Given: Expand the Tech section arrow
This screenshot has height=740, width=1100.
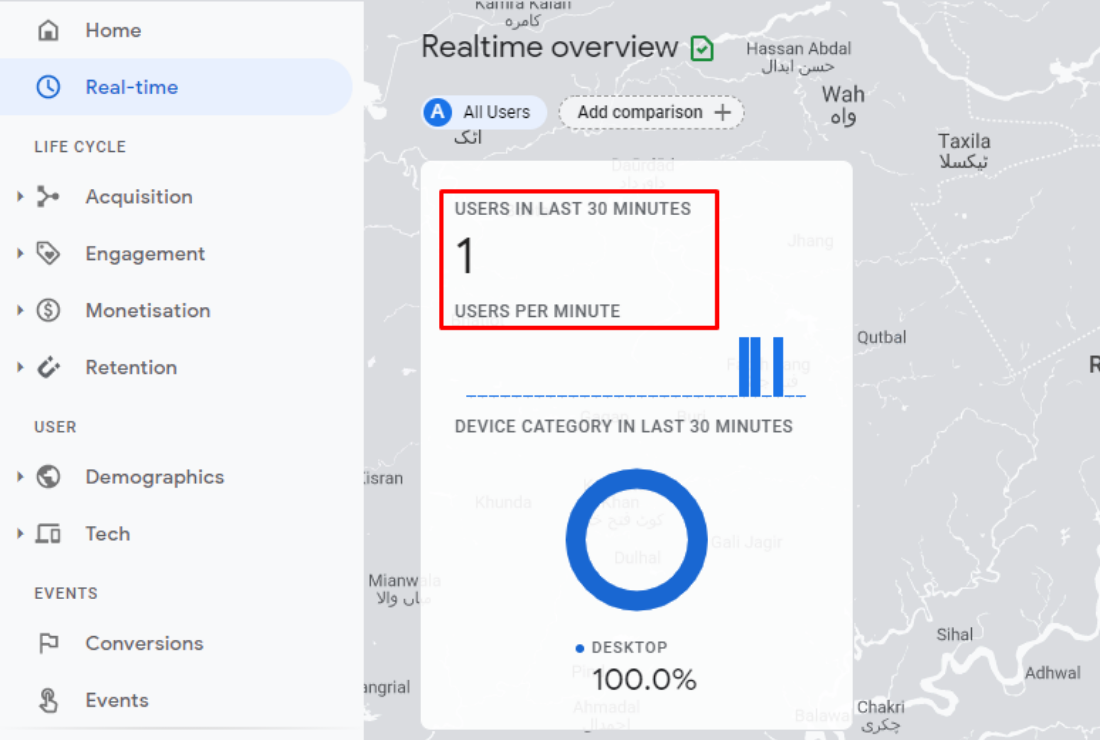Looking at the screenshot, I should click(20, 534).
